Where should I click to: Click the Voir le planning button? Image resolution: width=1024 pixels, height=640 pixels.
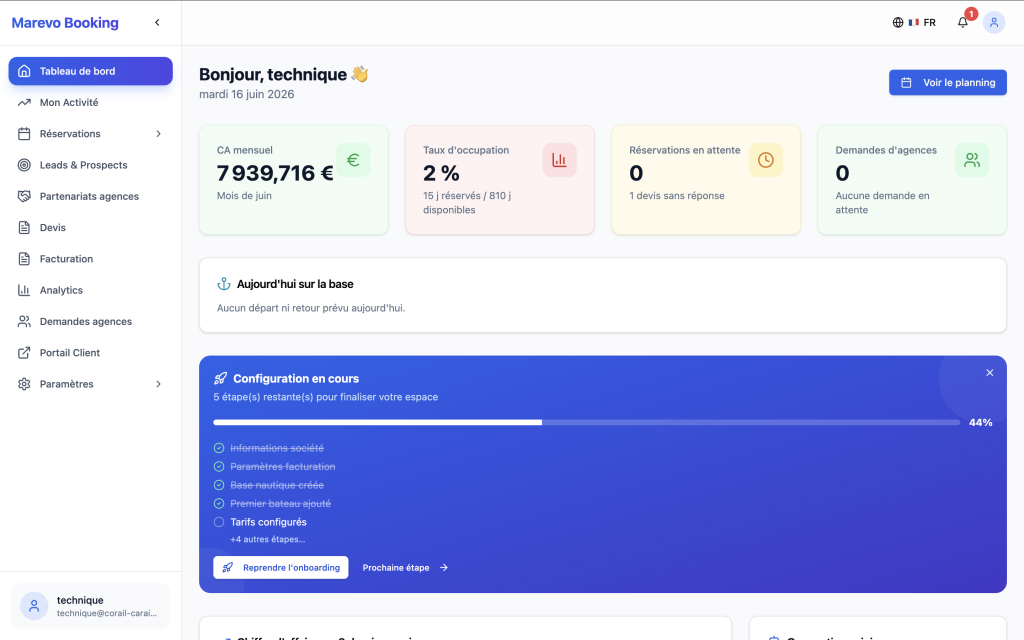[x=948, y=83]
